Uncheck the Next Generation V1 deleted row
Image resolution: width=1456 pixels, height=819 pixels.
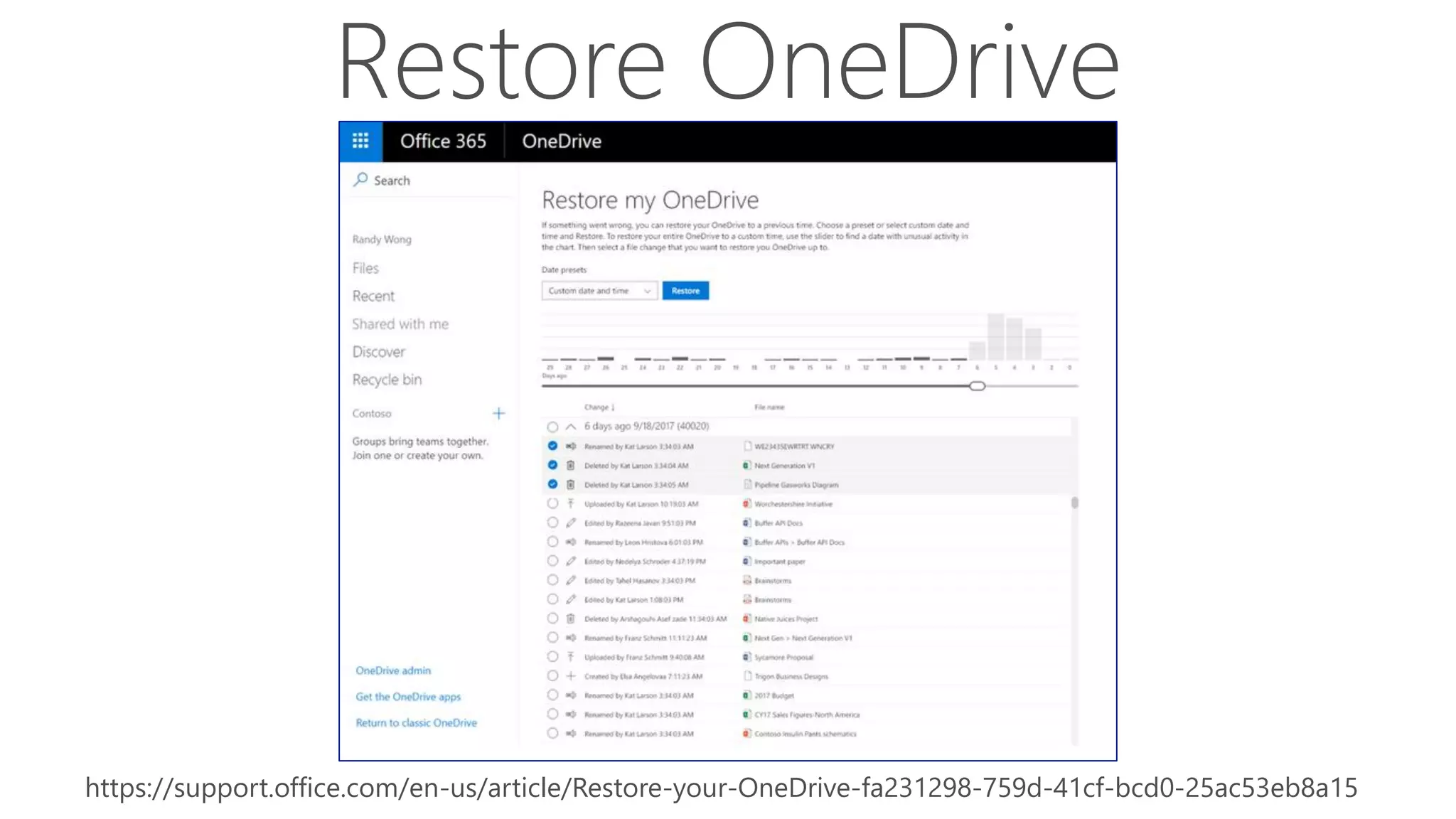552,466
